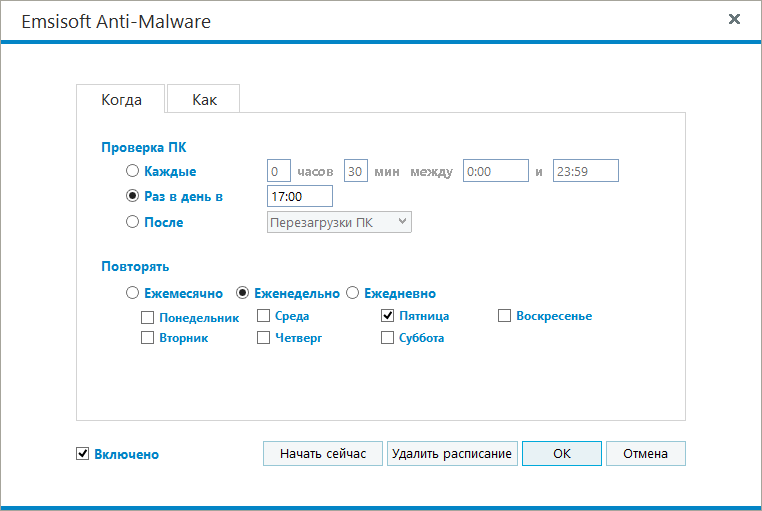The height and width of the screenshot is (511, 762).
Task: Select Ежемесячно repeat option
Action: pos(132,293)
